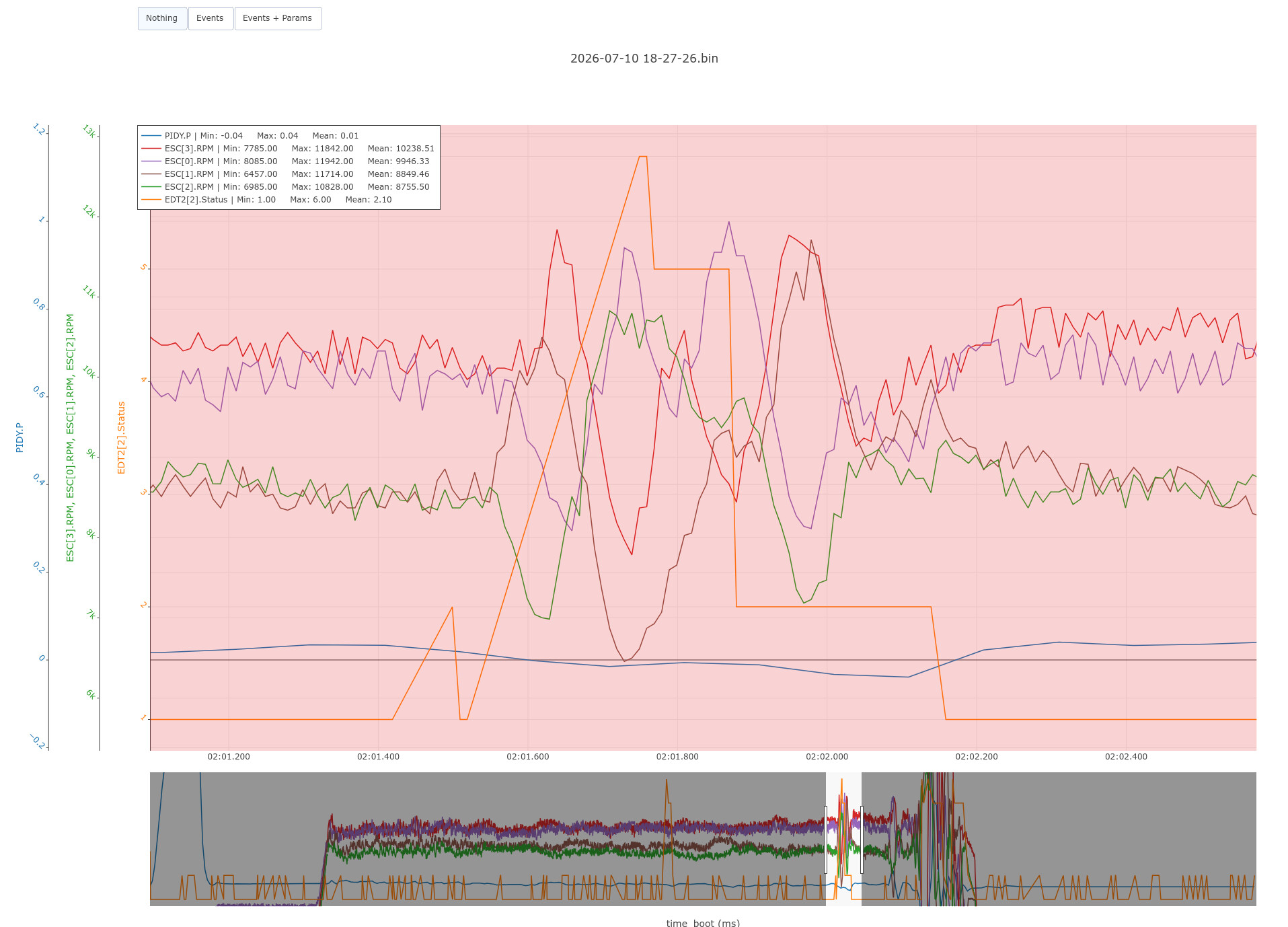Viewport: 1288px width, 927px height.
Task: Toggle PIDY.P trace in the legend
Action: coord(250,136)
